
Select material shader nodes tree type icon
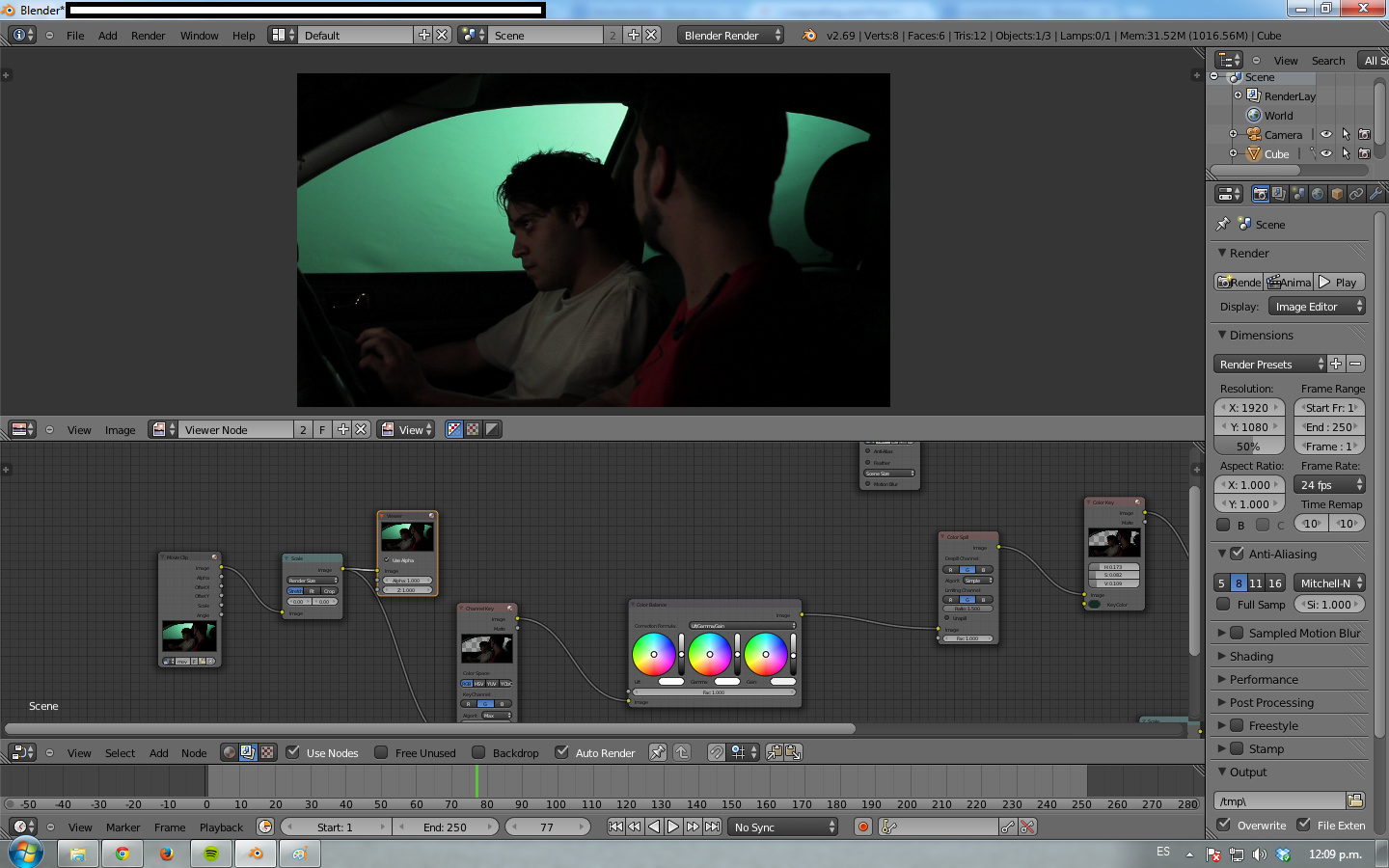229,752
